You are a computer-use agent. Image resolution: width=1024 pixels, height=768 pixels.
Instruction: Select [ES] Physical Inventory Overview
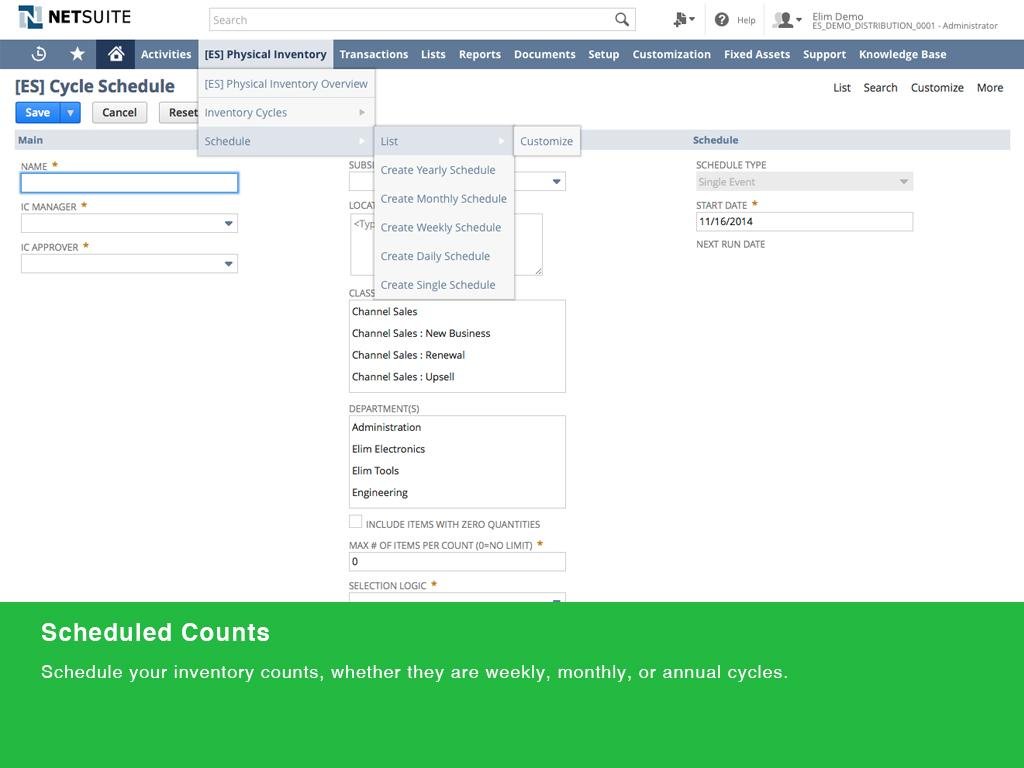[x=286, y=84]
